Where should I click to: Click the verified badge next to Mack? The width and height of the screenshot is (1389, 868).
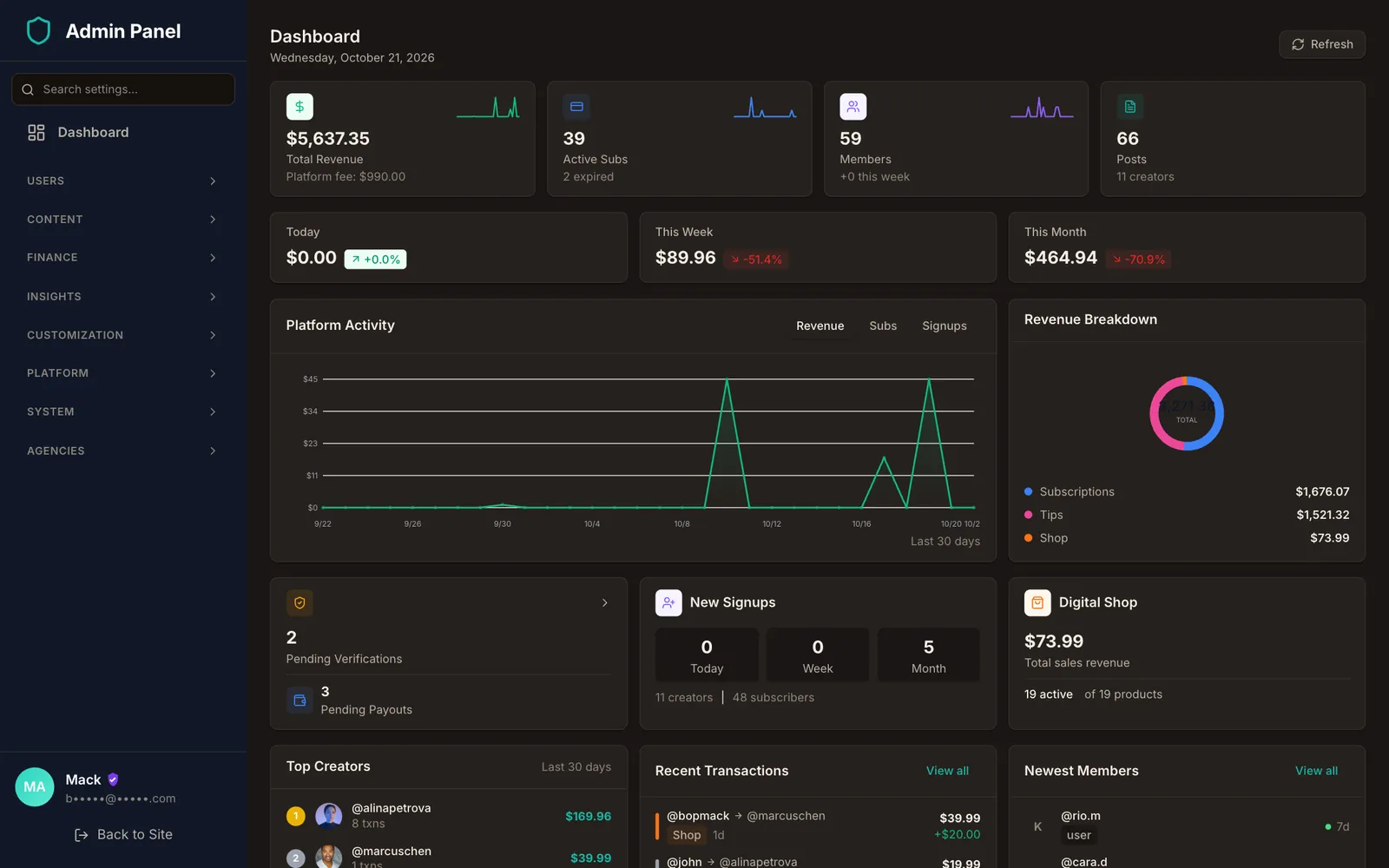[113, 779]
